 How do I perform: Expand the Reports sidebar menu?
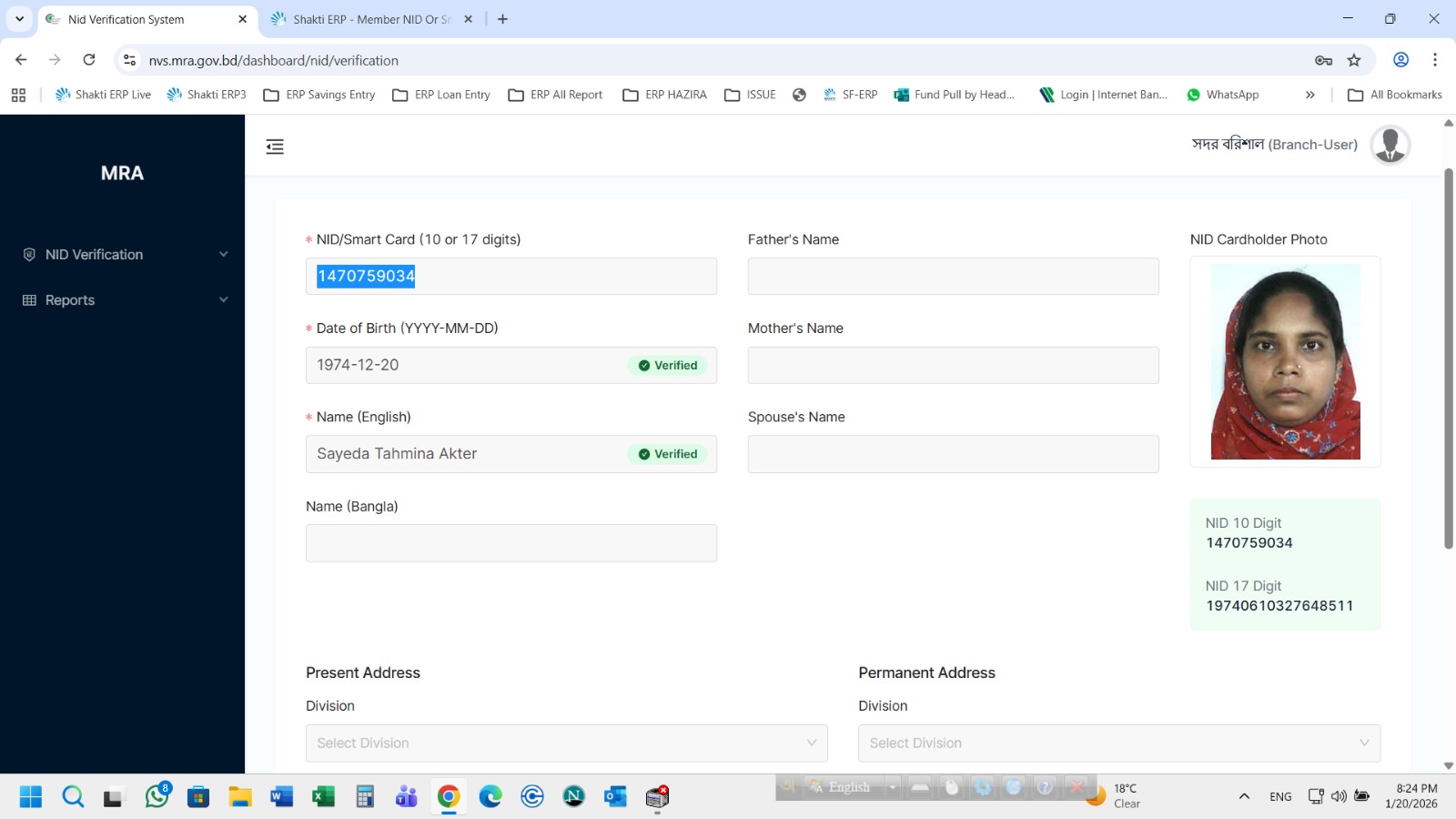tap(126, 300)
